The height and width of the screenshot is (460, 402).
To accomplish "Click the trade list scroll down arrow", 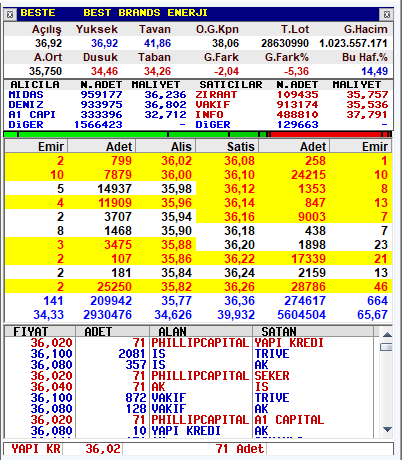I will [x=387, y=429].
